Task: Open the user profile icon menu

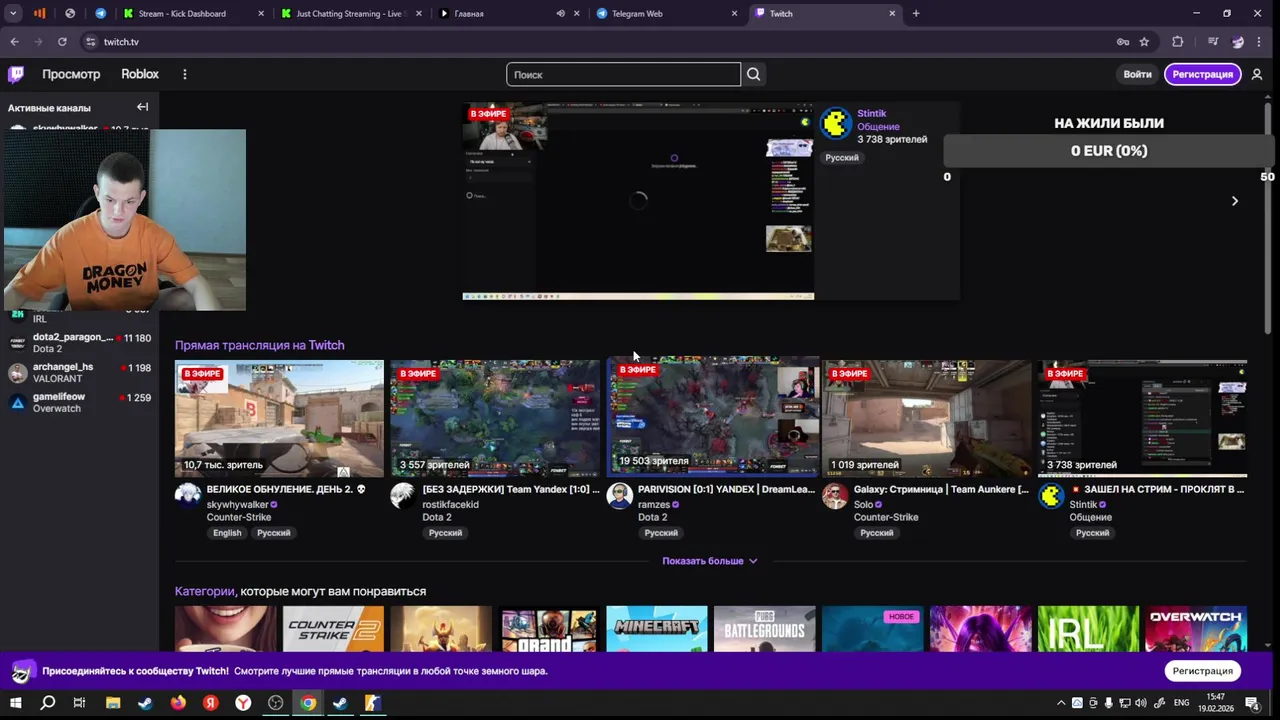Action: 1257,74
